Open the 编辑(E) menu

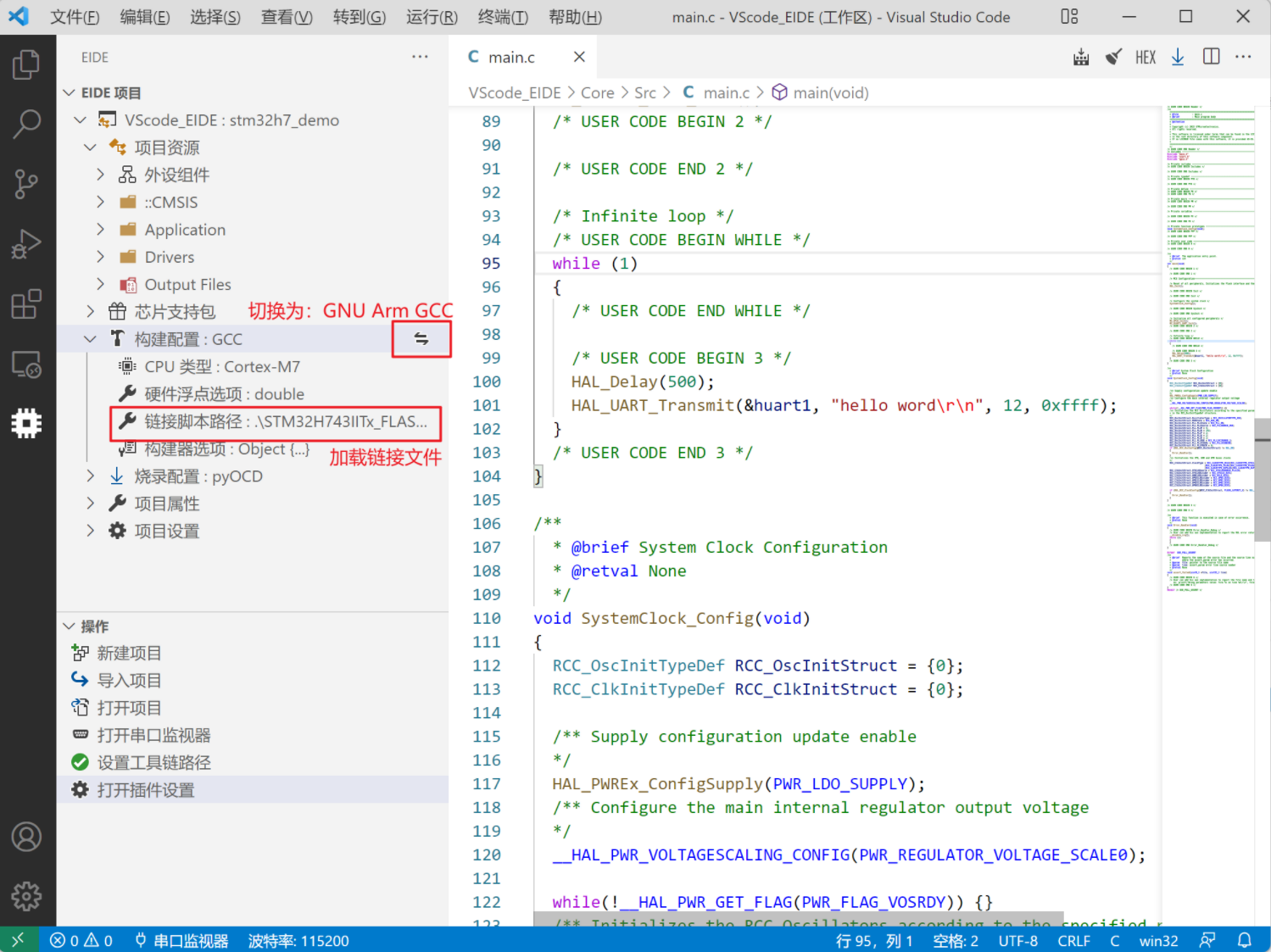(145, 17)
